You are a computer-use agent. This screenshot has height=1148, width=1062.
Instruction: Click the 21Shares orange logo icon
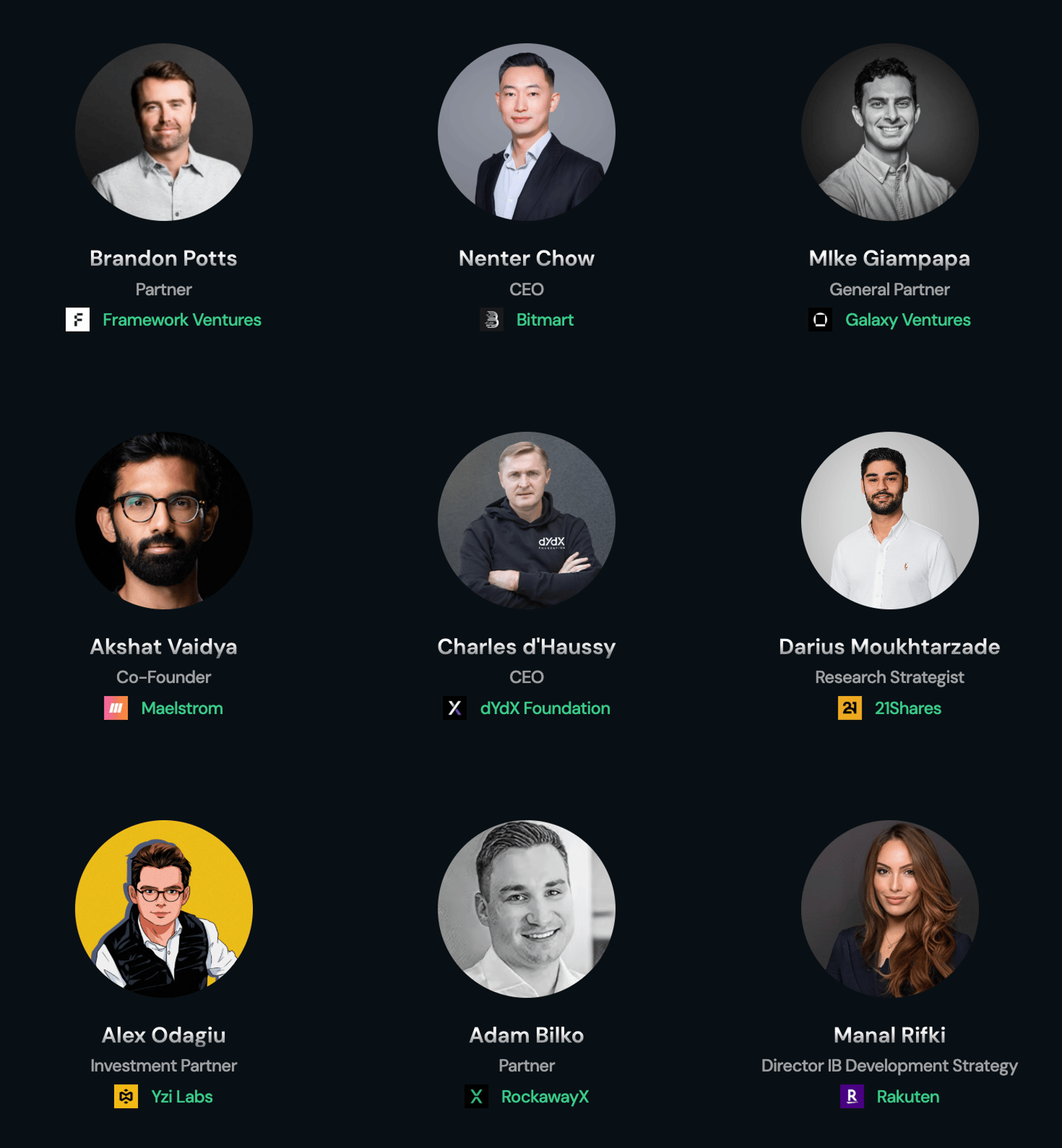(x=850, y=708)
